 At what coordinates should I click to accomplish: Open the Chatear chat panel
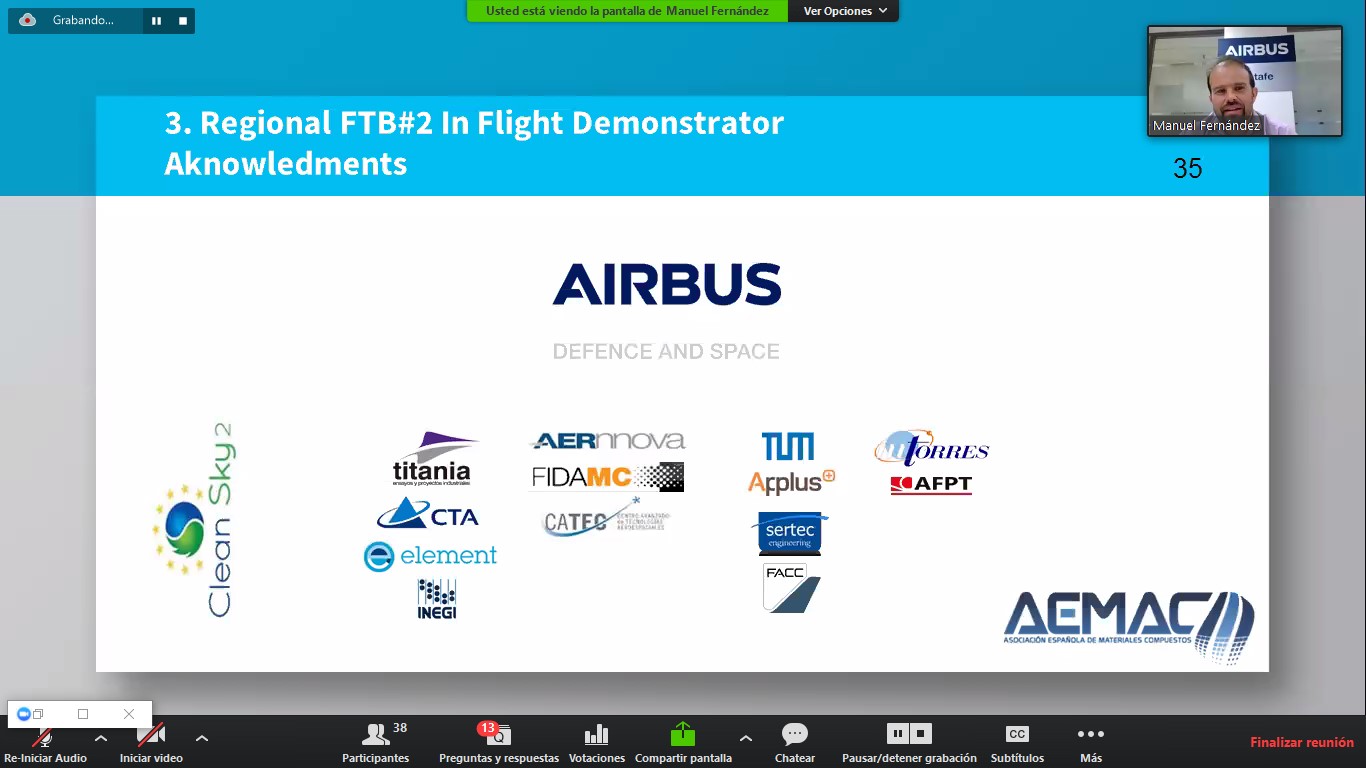(x=795, y=743)
